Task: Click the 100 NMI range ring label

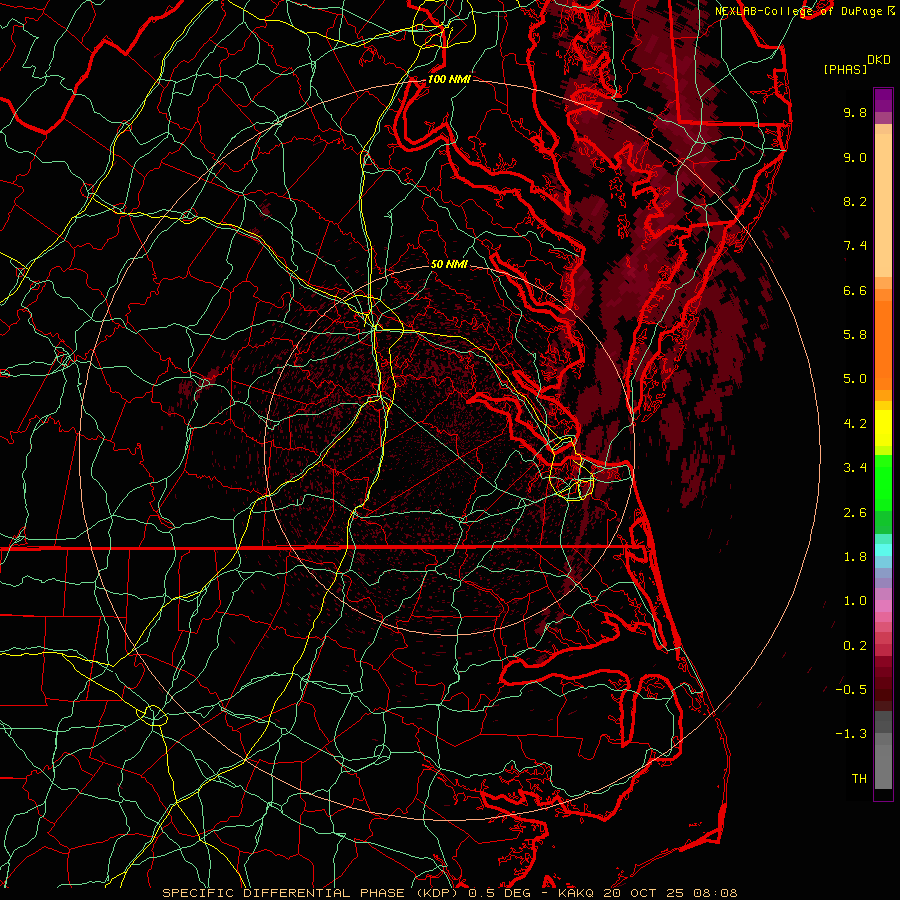Action: (x=449, y=79)
